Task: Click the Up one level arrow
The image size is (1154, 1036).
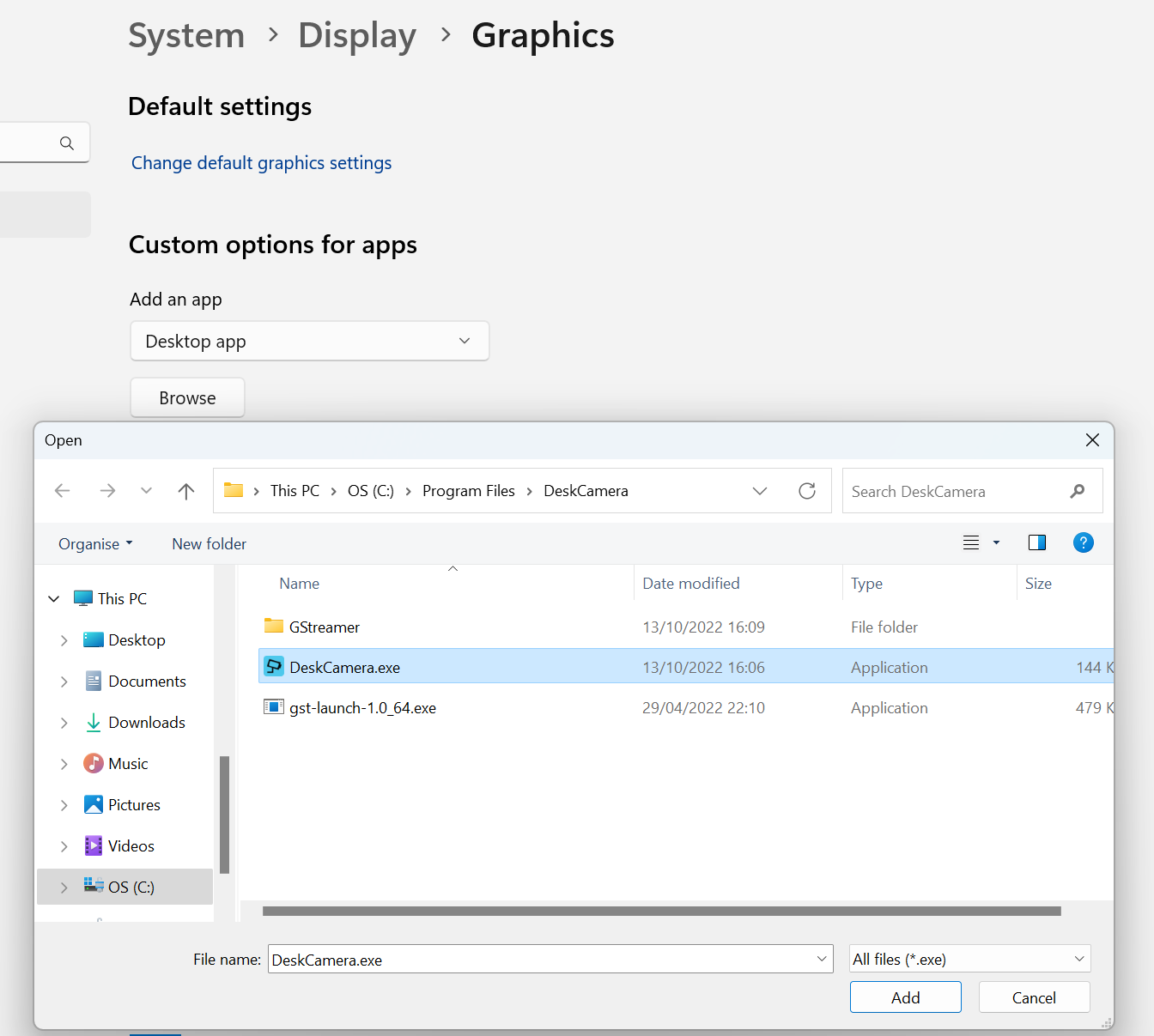Action: pos(186,491)
